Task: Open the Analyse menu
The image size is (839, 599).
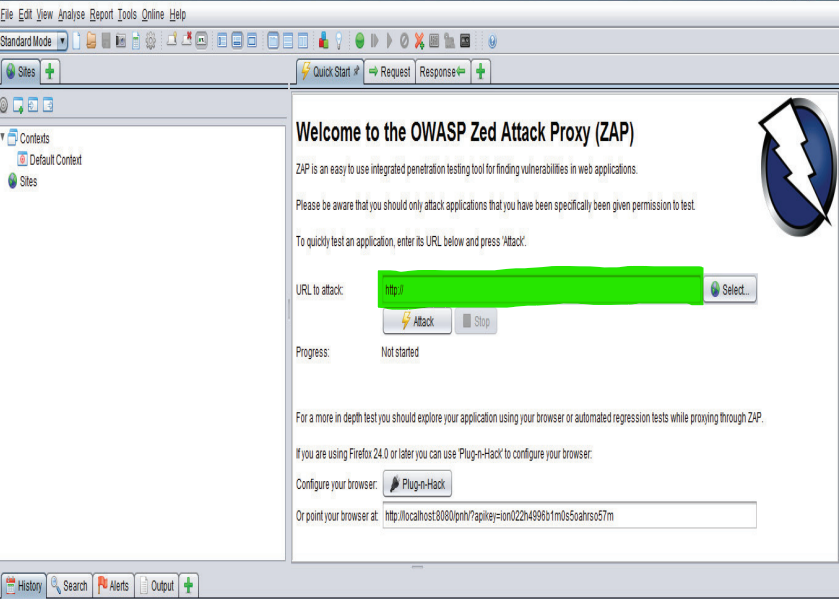Action: click(71, 14)
